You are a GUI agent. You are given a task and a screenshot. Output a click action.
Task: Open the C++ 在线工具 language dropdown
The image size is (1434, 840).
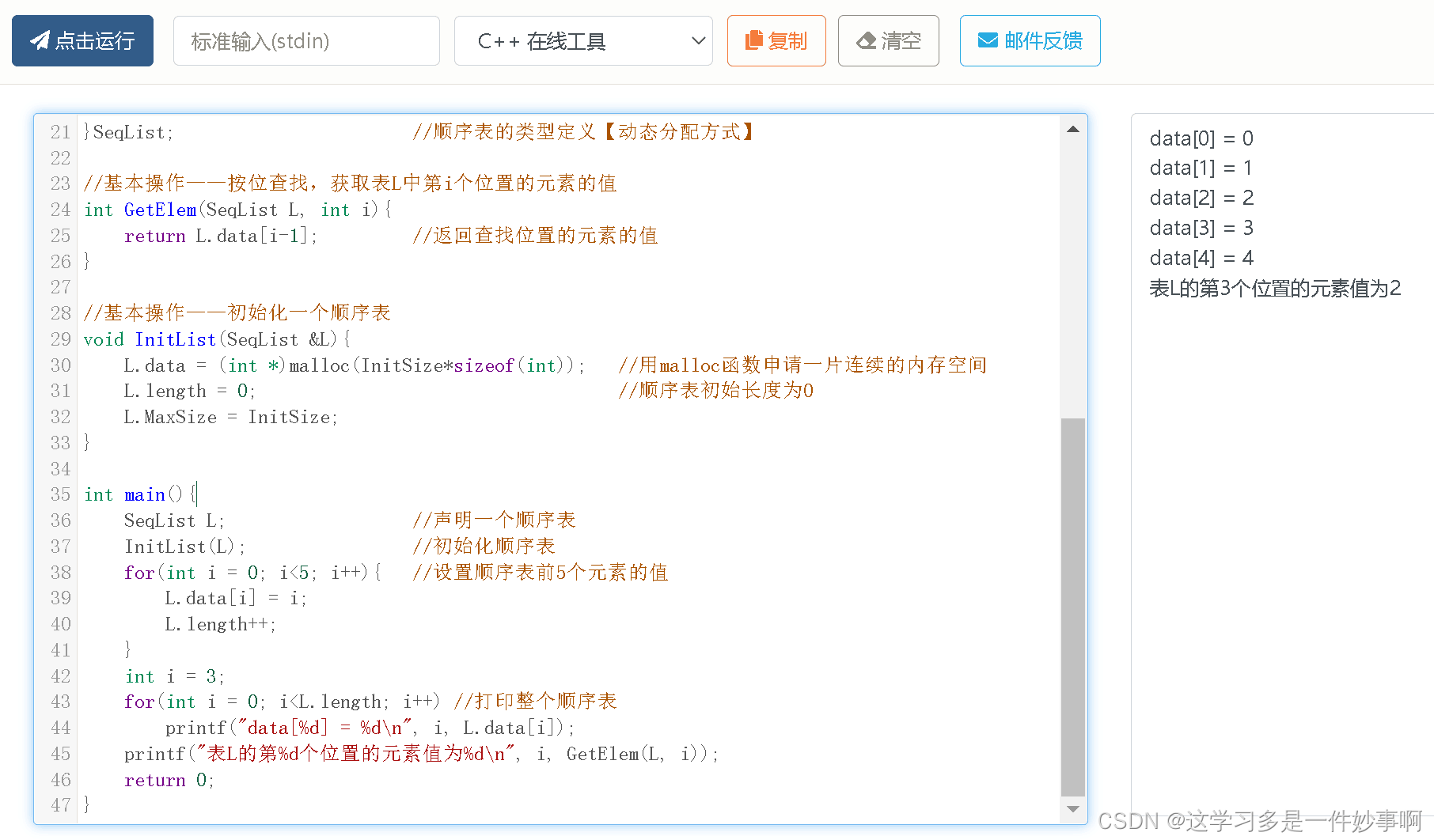tap(583, 41)
